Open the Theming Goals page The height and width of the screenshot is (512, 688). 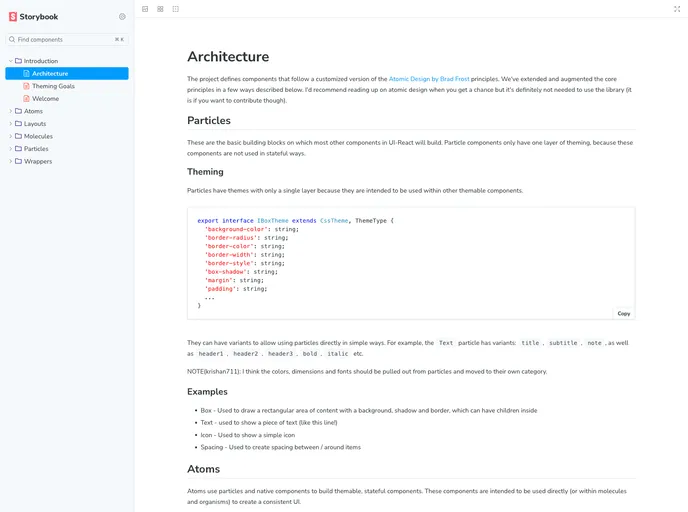click(x=53, y=86)
